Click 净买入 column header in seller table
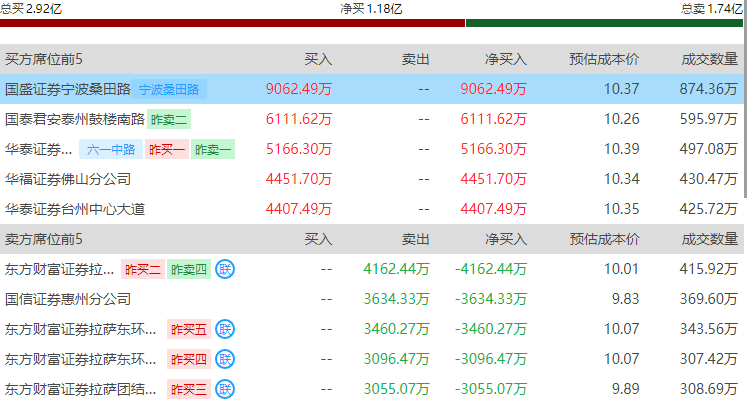This screenshot has width=747, height=405. coord(506,239)
